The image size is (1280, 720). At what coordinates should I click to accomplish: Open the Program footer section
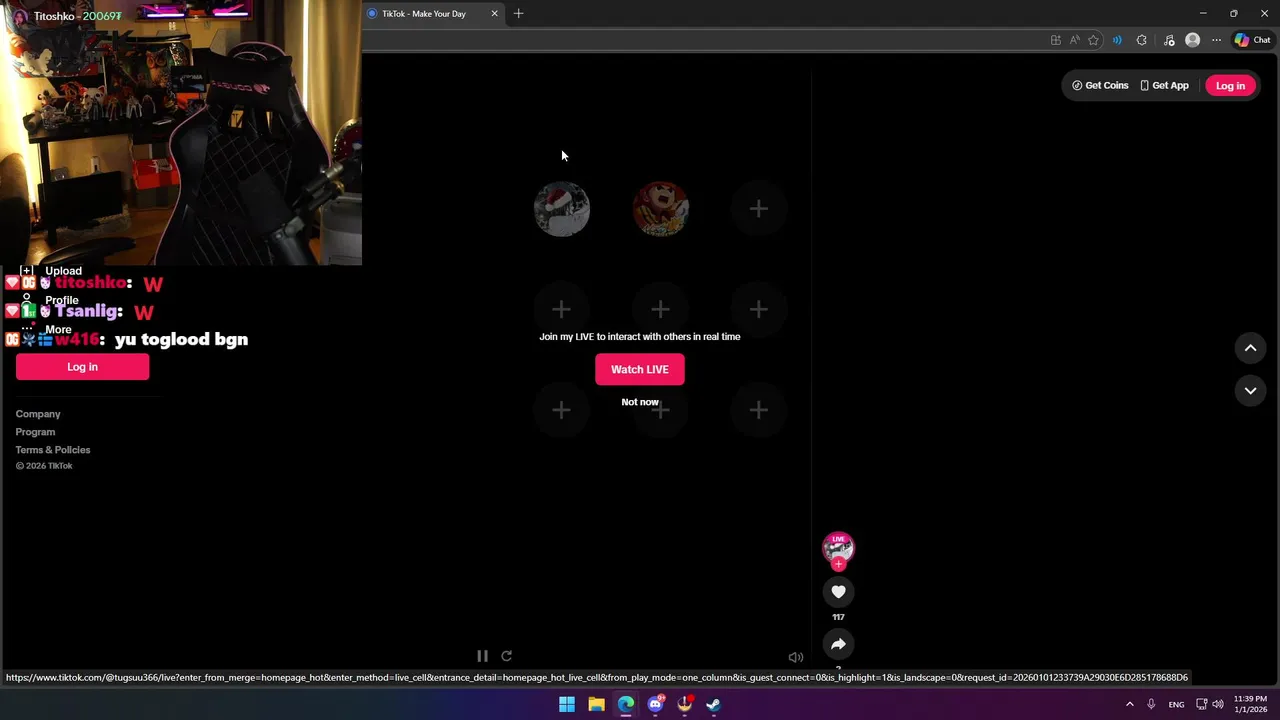tap(35, 432)
